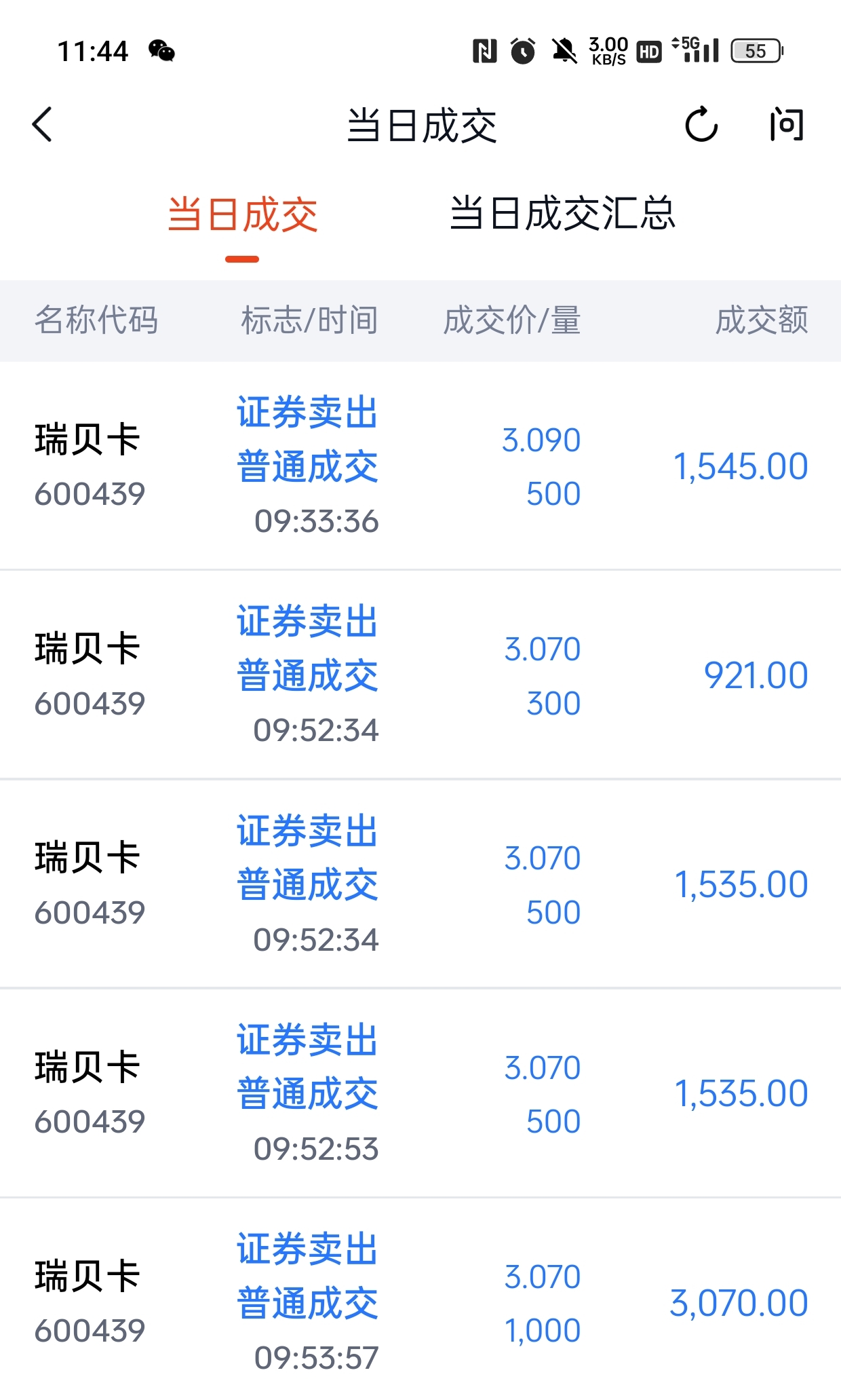841x1400 pixels.
Task: Tap the battery indicator icon
Action: point(757,51)
